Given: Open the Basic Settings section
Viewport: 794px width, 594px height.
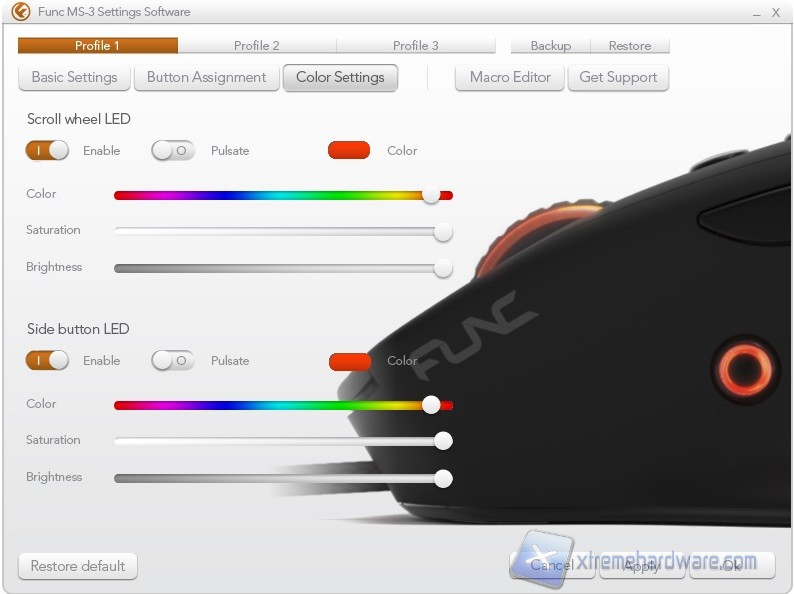Looking at the screenshot, I should pyautogui.click(x=74, y=77).
